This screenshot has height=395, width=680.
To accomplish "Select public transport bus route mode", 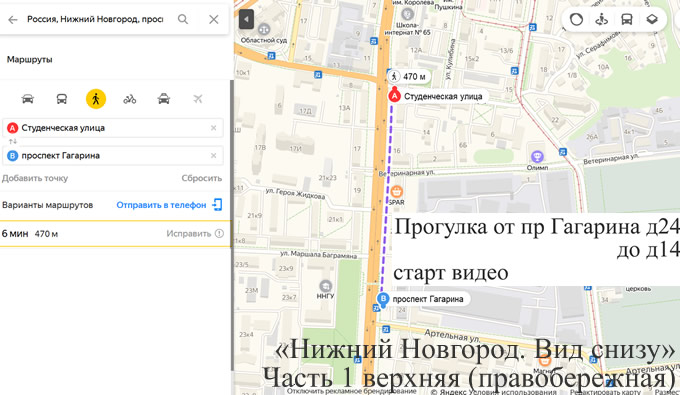I will coord(62,99).
